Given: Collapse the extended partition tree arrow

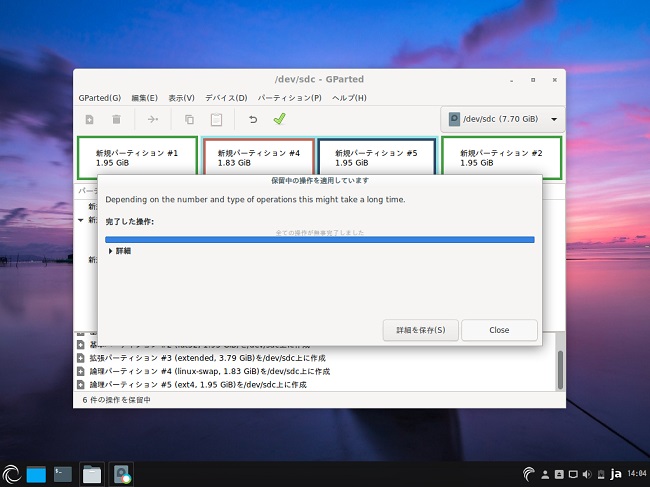Looking at the screenshot, I should (81, 220).
